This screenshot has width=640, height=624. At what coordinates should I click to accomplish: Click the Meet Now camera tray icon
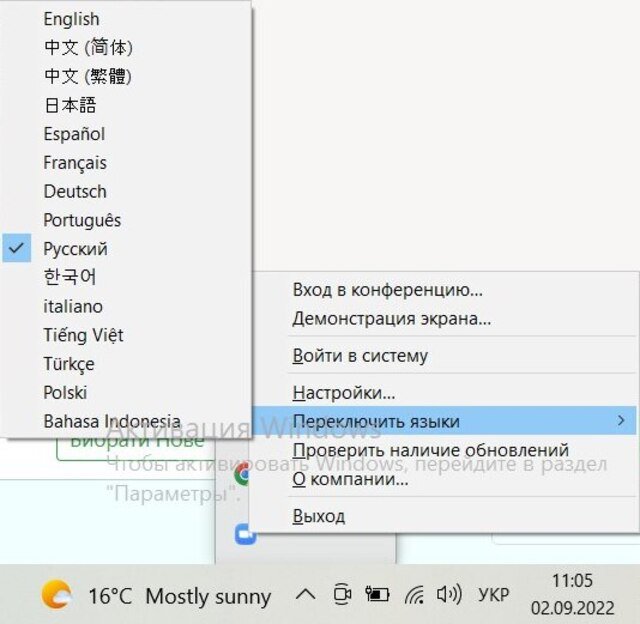(341, 595)
